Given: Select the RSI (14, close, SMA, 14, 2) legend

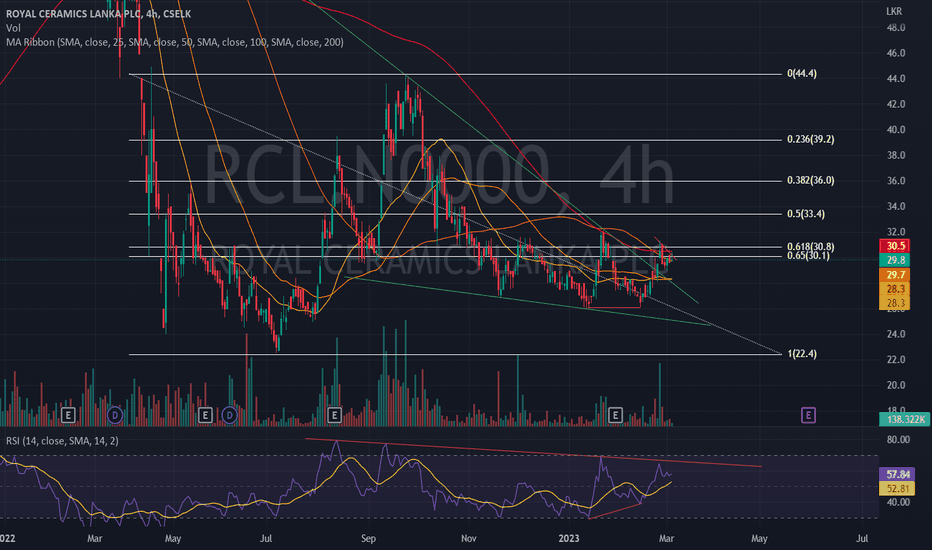Looking at the screenshot, I should click(62, 441).
